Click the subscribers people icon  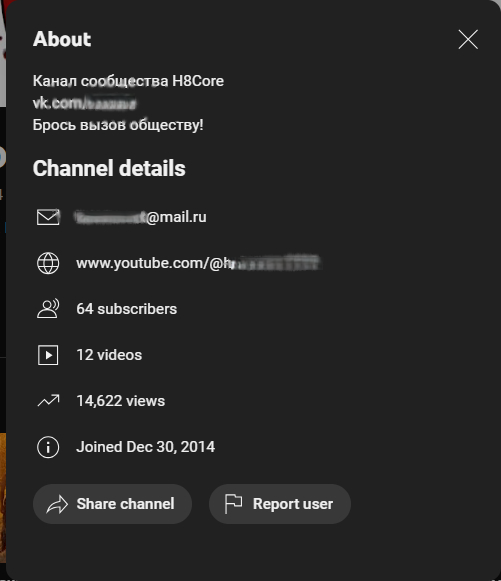pos(48,309)
